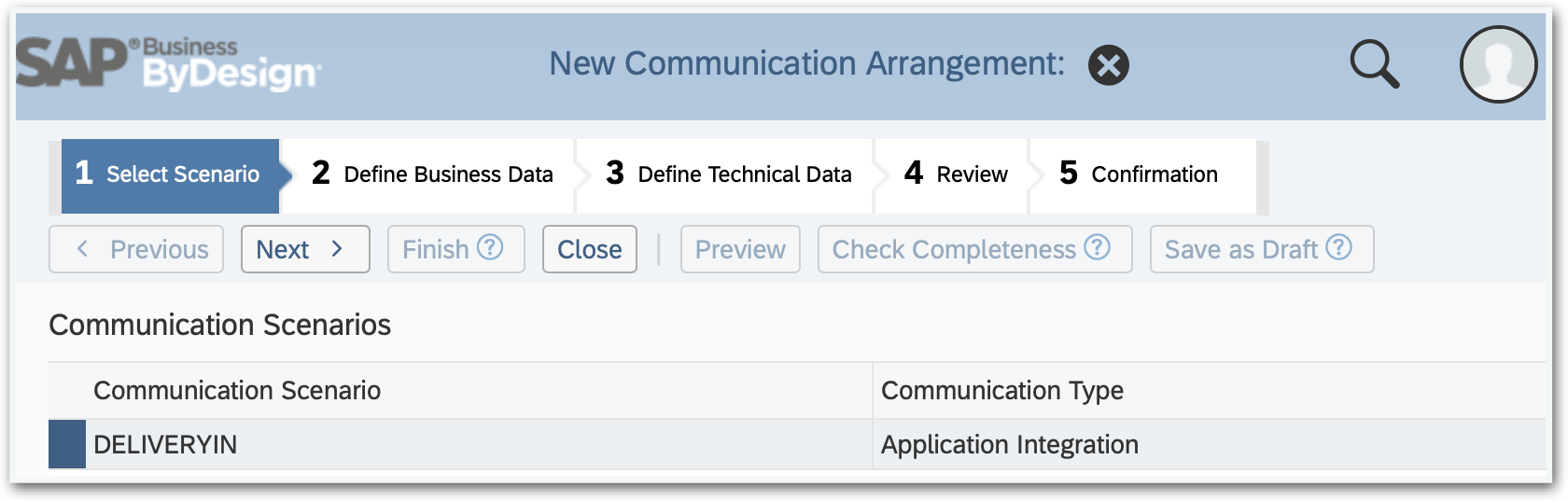Click the Previous button

(x=136, y=249)
